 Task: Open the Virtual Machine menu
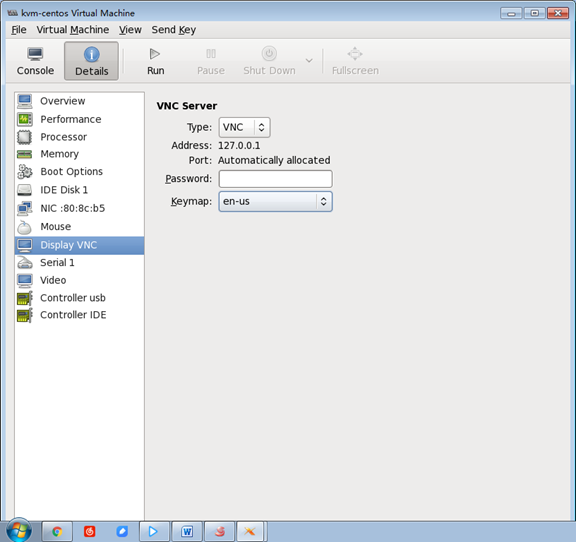click(x=73, y=30)
